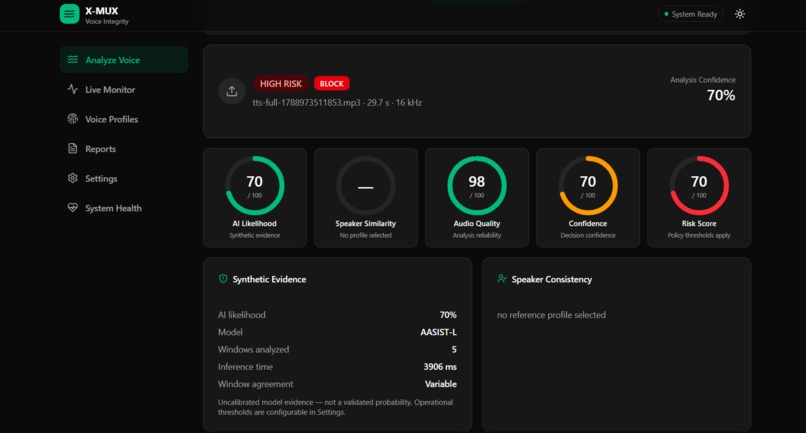The image size is (806, 433).
Task: Click the X-MUX green logo icon
Action: (x=69, y=14)
